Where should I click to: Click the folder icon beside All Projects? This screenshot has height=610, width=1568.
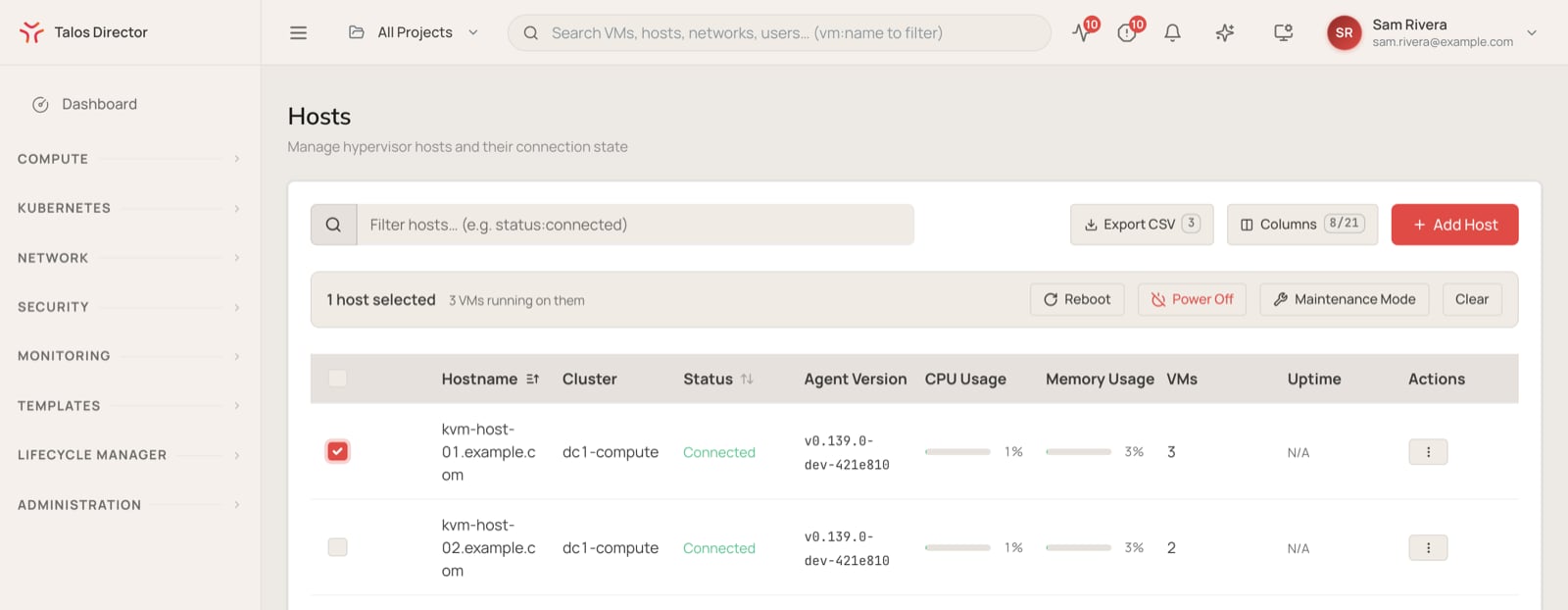[x=357, y=32]
